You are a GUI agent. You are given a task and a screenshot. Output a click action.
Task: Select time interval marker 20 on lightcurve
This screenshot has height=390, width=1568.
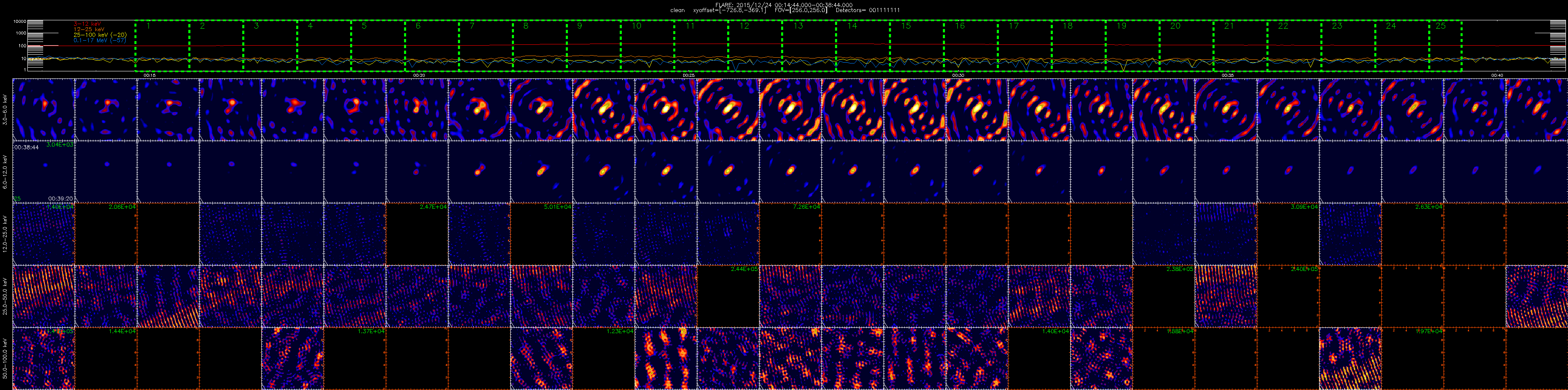[1175, 26]
